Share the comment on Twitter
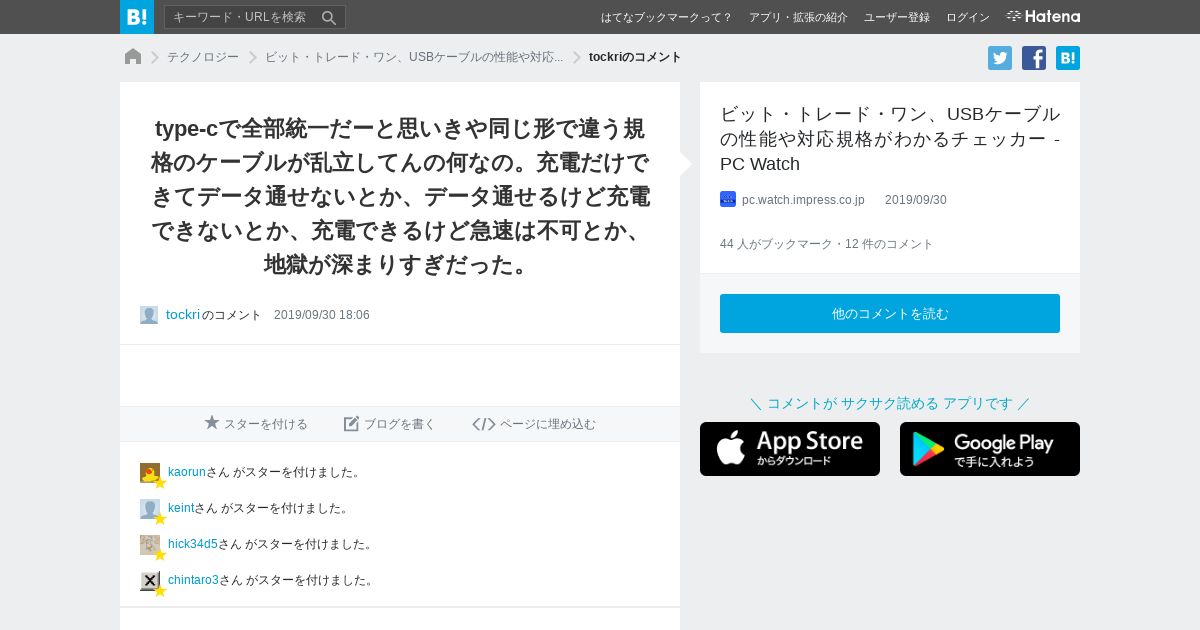The height and width of the screenshot is (630, 1200). 1000,58
